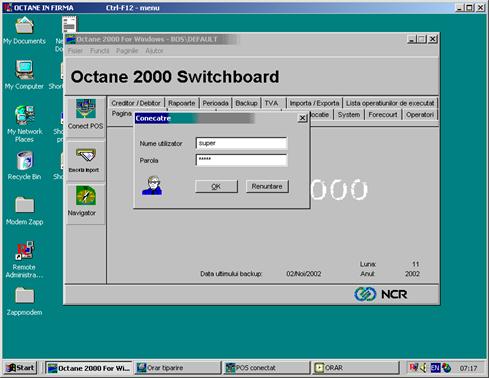The image size is (489, 378).
Task: Open the Start menu
Action: (21, 368)
